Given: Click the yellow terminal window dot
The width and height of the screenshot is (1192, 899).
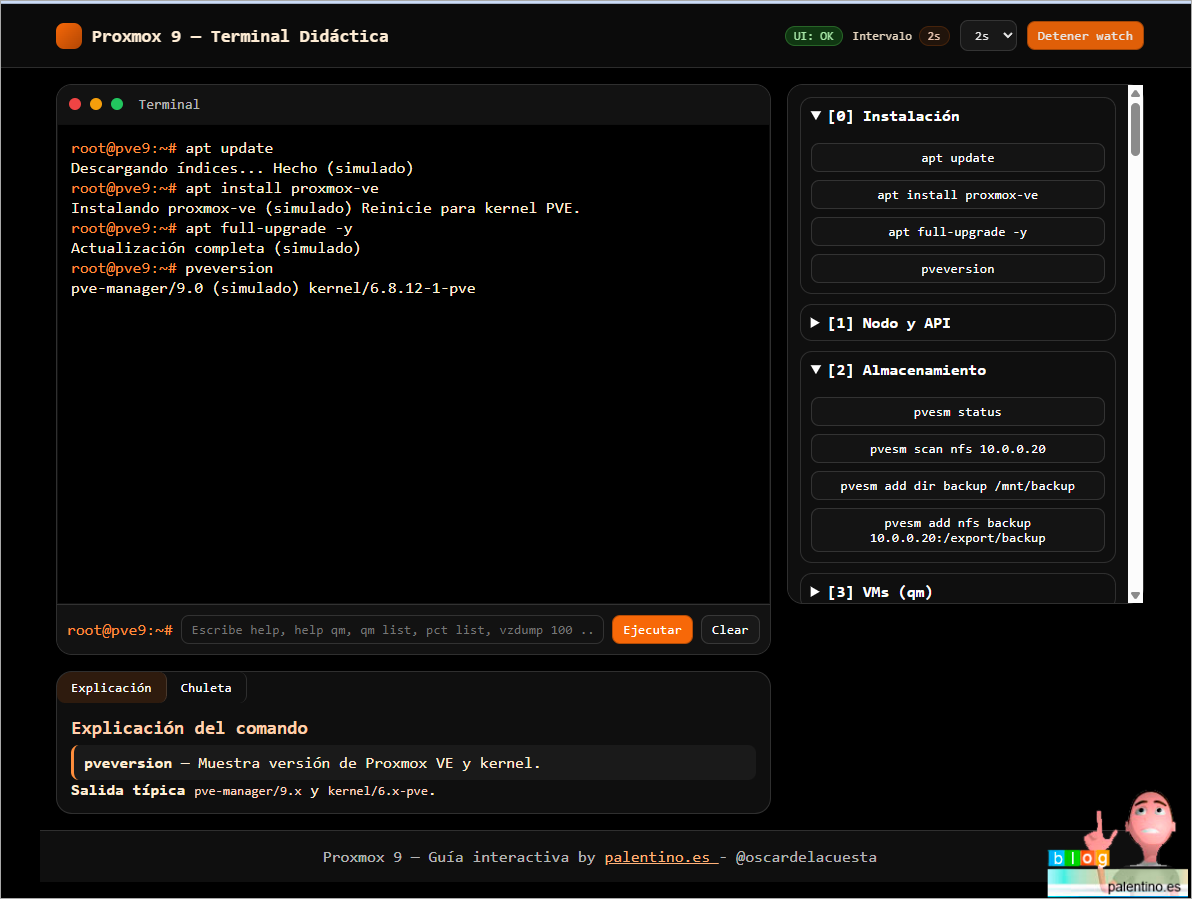Looking at the screenshot, I should (x=96, y=104).
